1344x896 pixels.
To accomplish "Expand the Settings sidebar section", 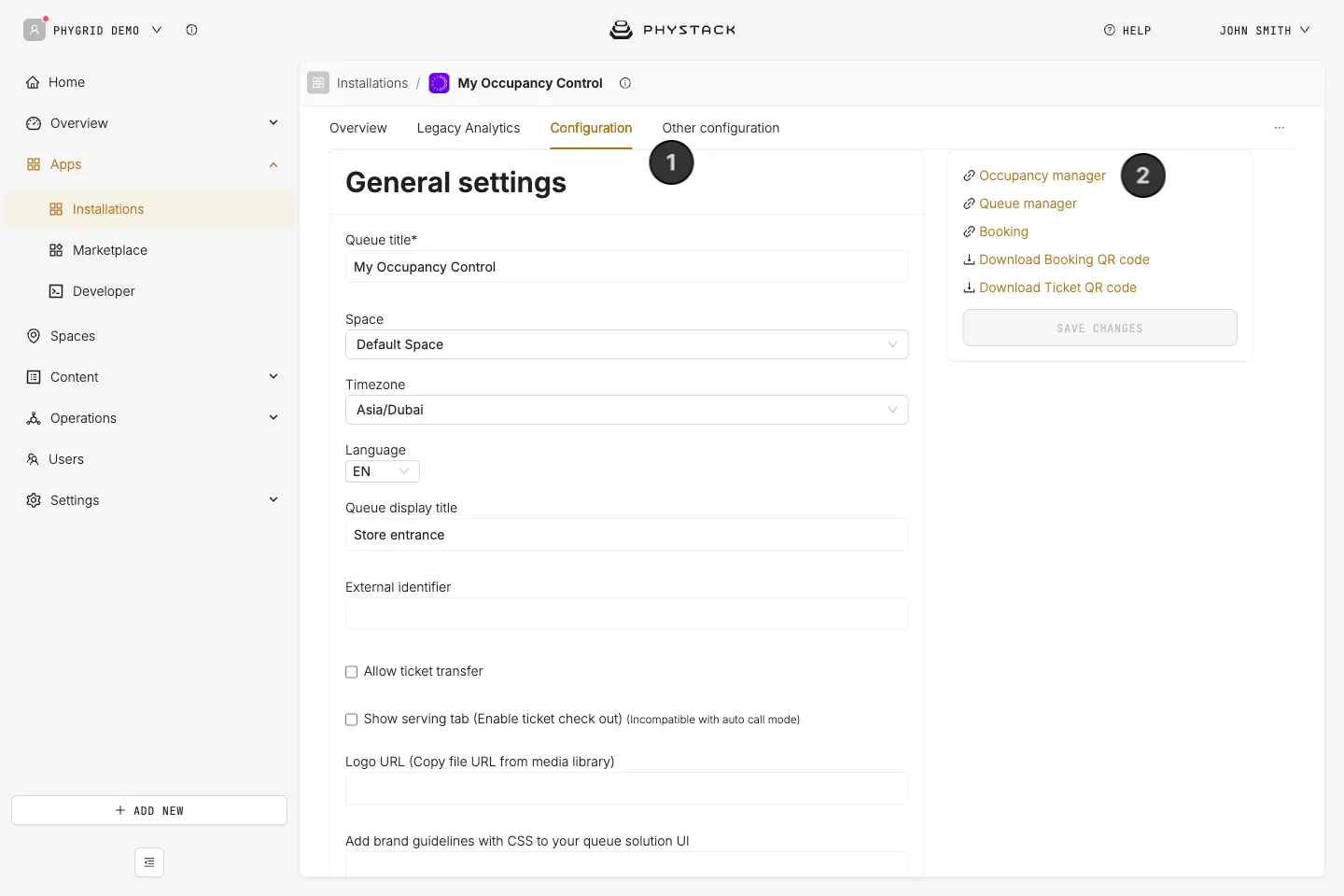I will click(x=273, y=499).
